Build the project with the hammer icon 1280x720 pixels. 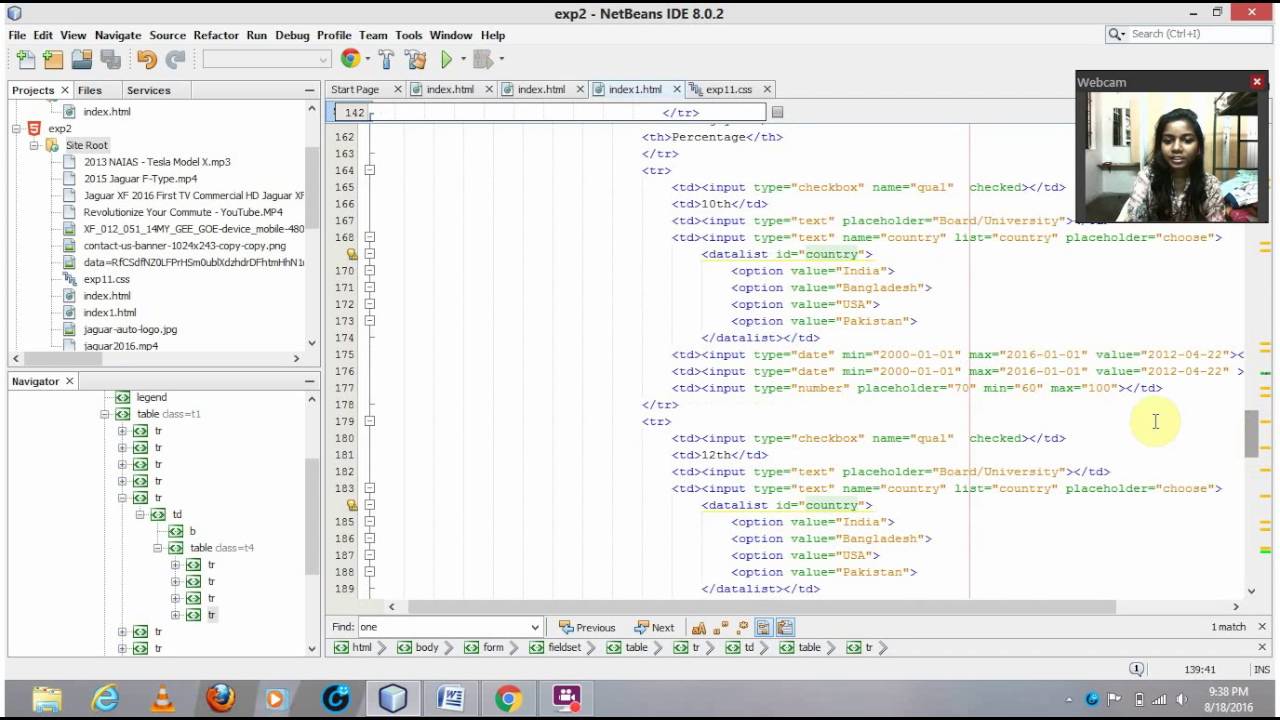pyautogui.click(x=386, y=59)
